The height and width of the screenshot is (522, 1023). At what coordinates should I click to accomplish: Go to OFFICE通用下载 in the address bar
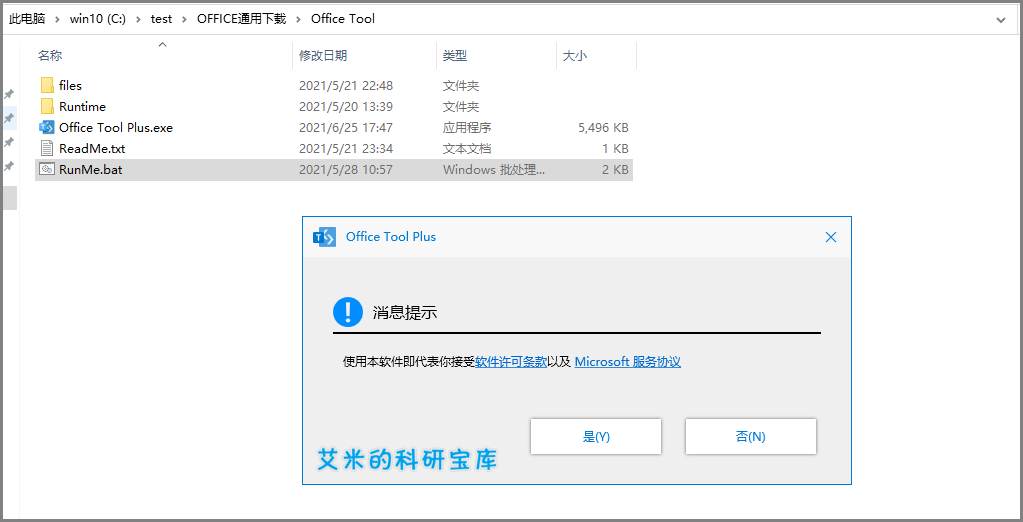pyautogui.click(x=241, y=19)
